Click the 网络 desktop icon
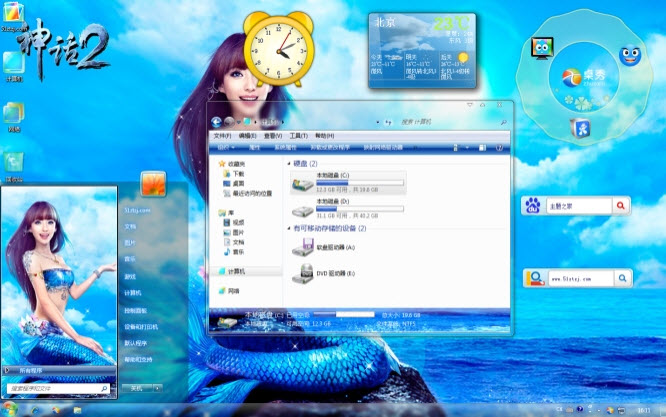The image size is (666, 417). 14,117
